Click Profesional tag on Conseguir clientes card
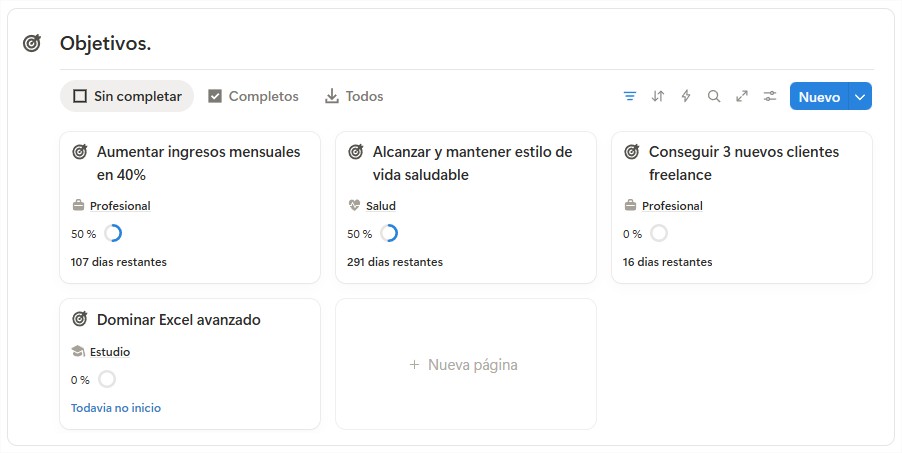902x453 pixels. [x=672, y=206]
